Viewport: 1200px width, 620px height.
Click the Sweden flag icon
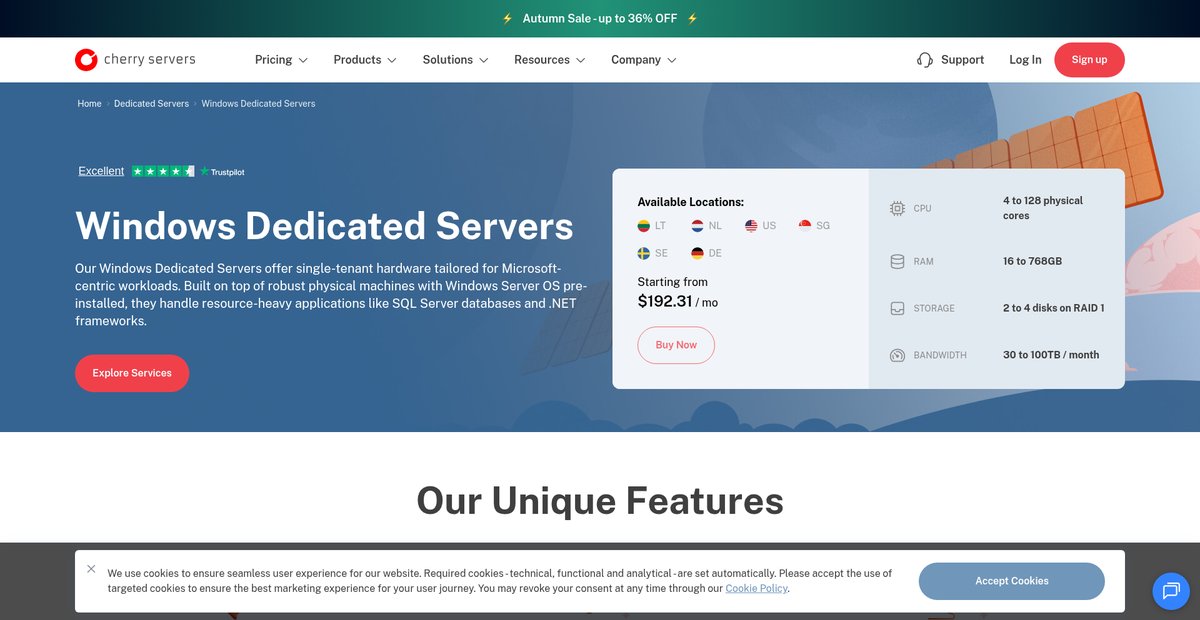tap(645, 253)
